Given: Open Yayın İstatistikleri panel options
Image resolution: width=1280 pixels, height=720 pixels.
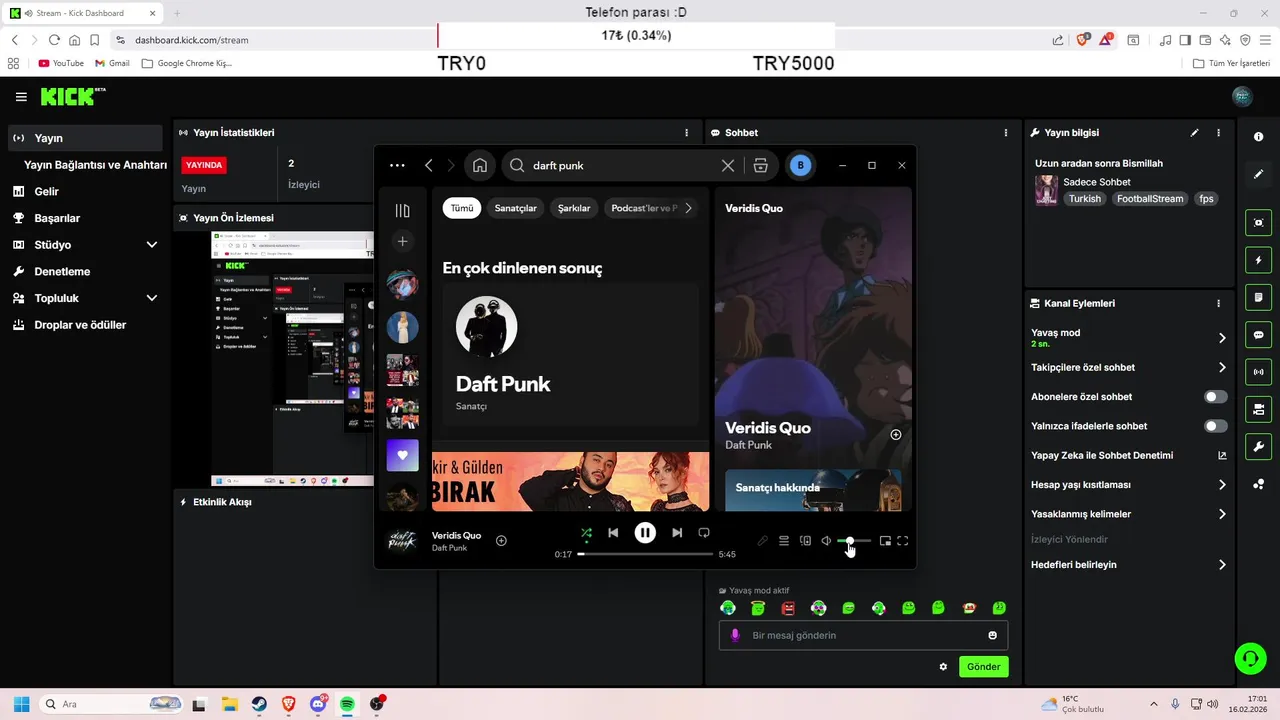Looking at the screenshot, I should pos(686,132).
